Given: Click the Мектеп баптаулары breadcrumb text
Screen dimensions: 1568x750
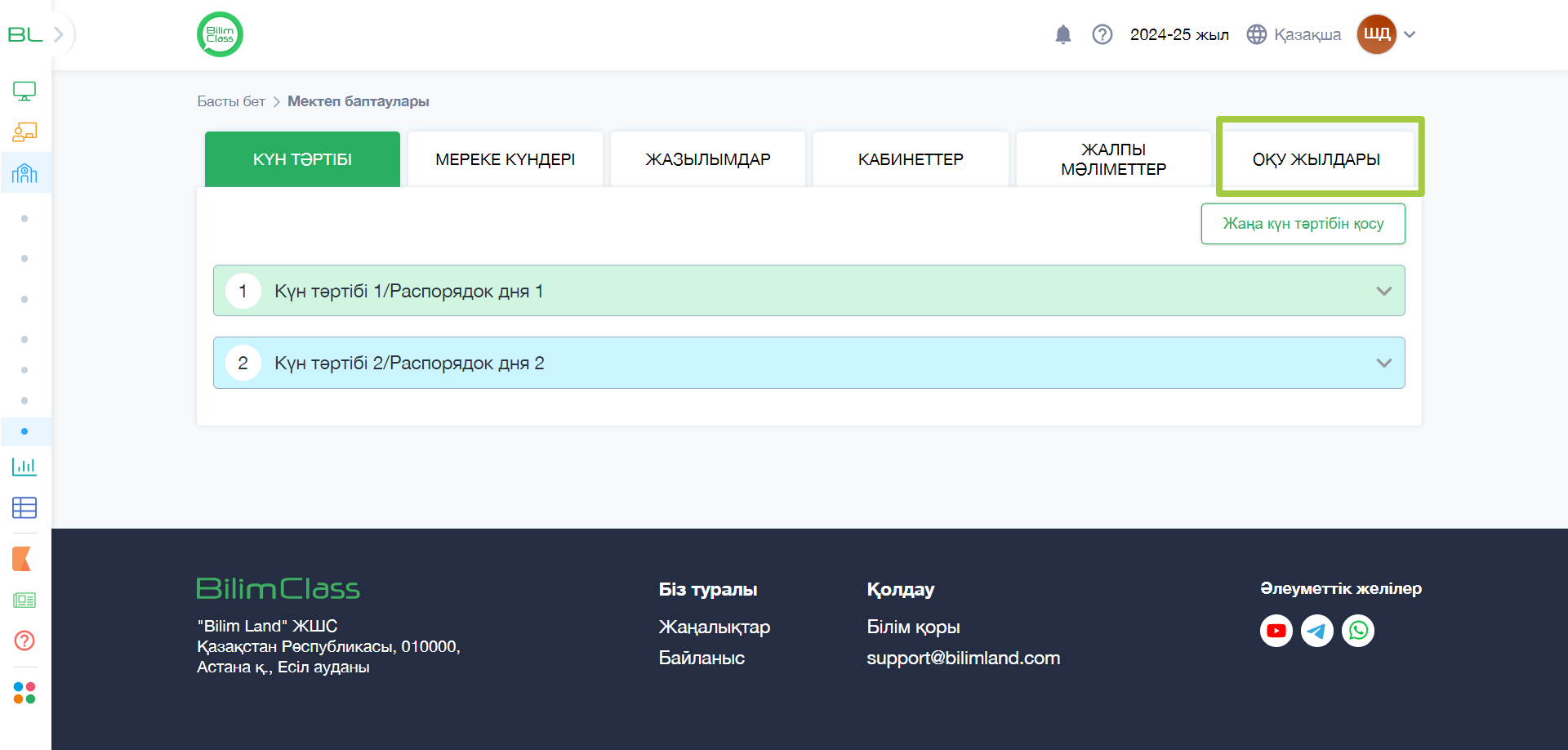Looking at the screenshot, I should [359, 101].
